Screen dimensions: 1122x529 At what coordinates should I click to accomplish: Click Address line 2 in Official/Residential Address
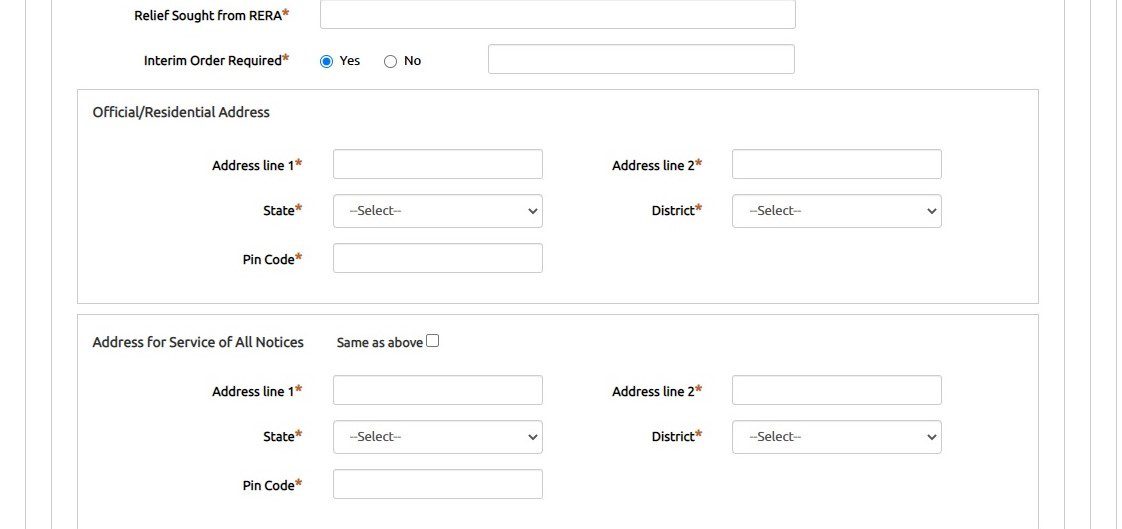(x=836, y=164)
